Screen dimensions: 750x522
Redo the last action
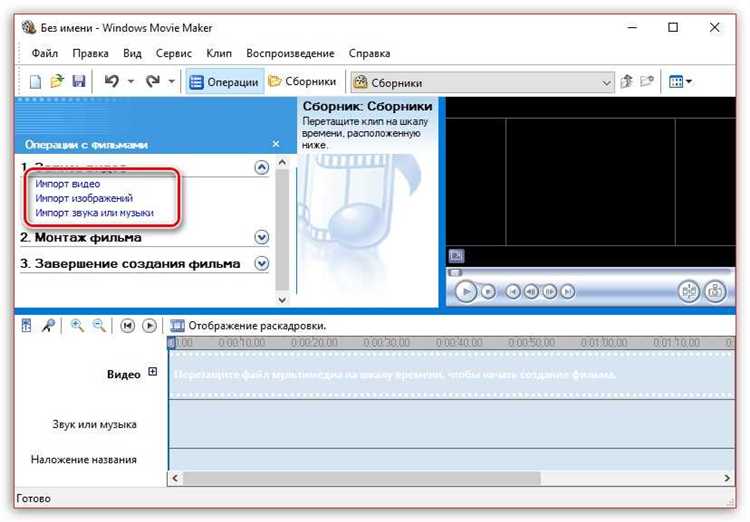click(x=153, y=81)
